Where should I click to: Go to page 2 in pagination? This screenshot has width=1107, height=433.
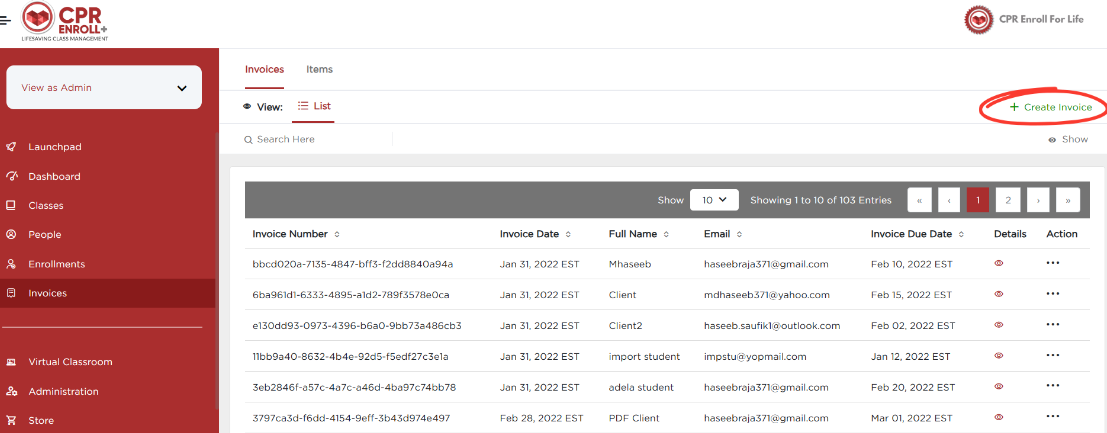coord(1008,200)
